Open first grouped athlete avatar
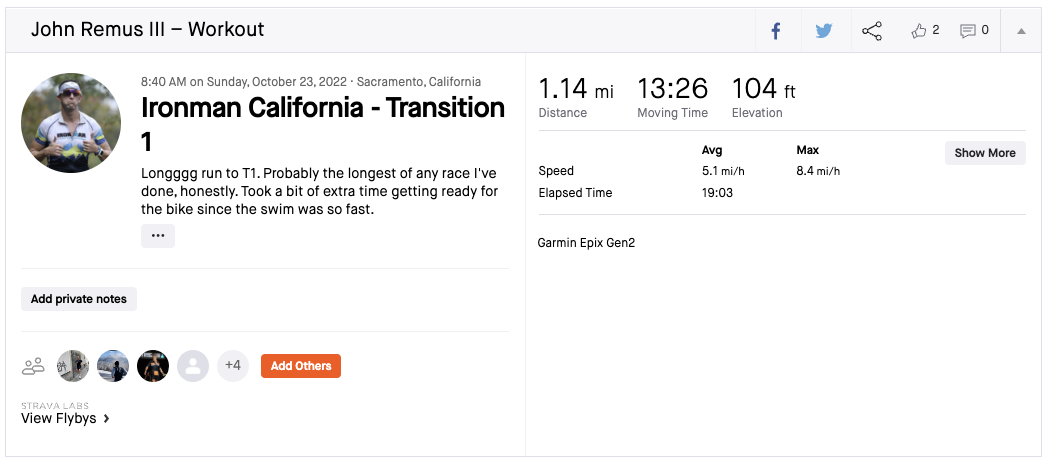The height and width of the screenshot is (463, 1050). coord(73,366)
